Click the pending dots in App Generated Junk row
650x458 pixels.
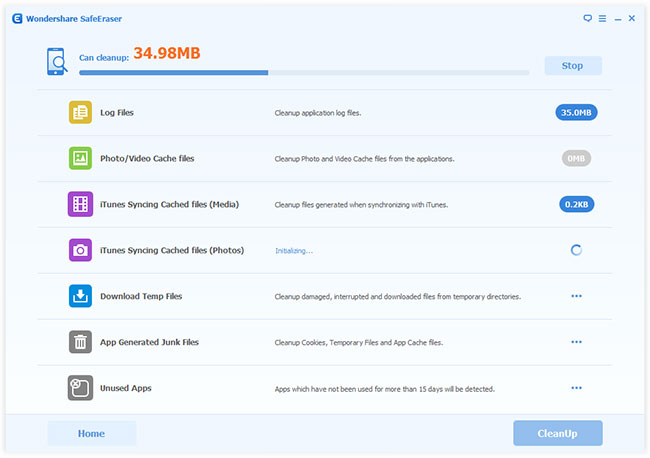[576, 342]
